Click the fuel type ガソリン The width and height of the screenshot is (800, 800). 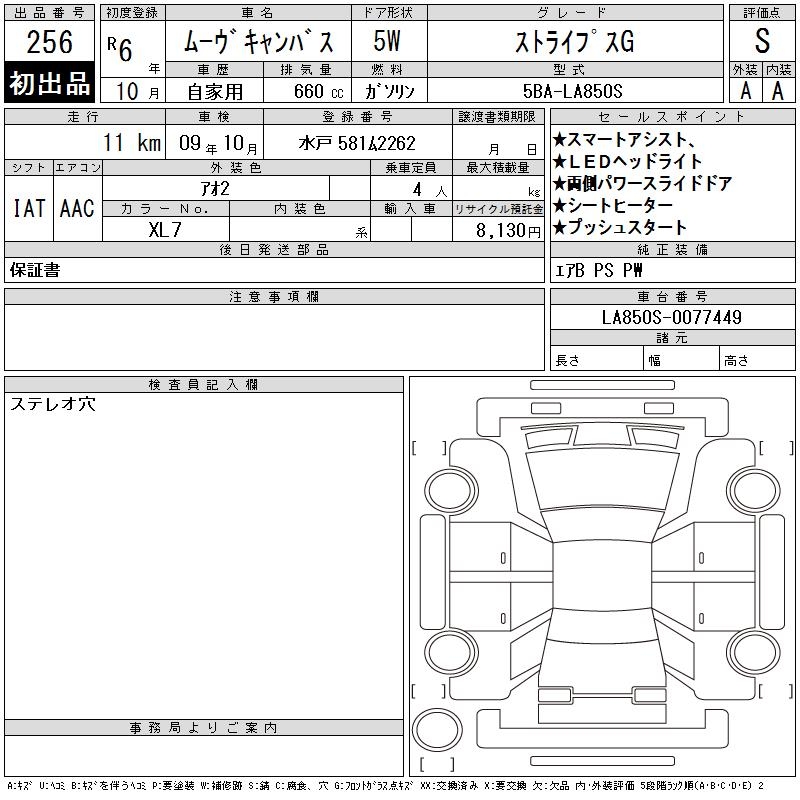click(x=389, y=92)
